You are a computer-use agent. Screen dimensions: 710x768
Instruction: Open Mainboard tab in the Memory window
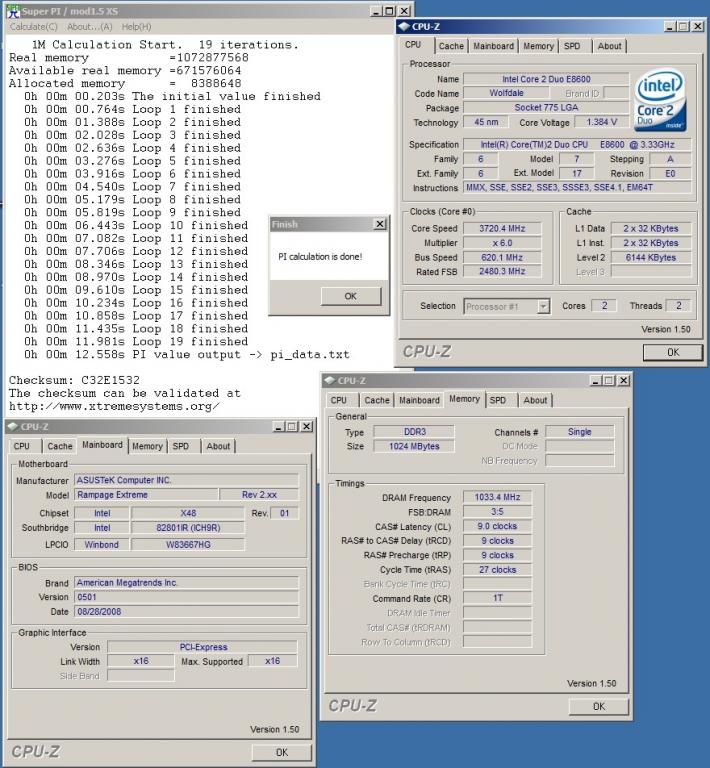[419, 400]
